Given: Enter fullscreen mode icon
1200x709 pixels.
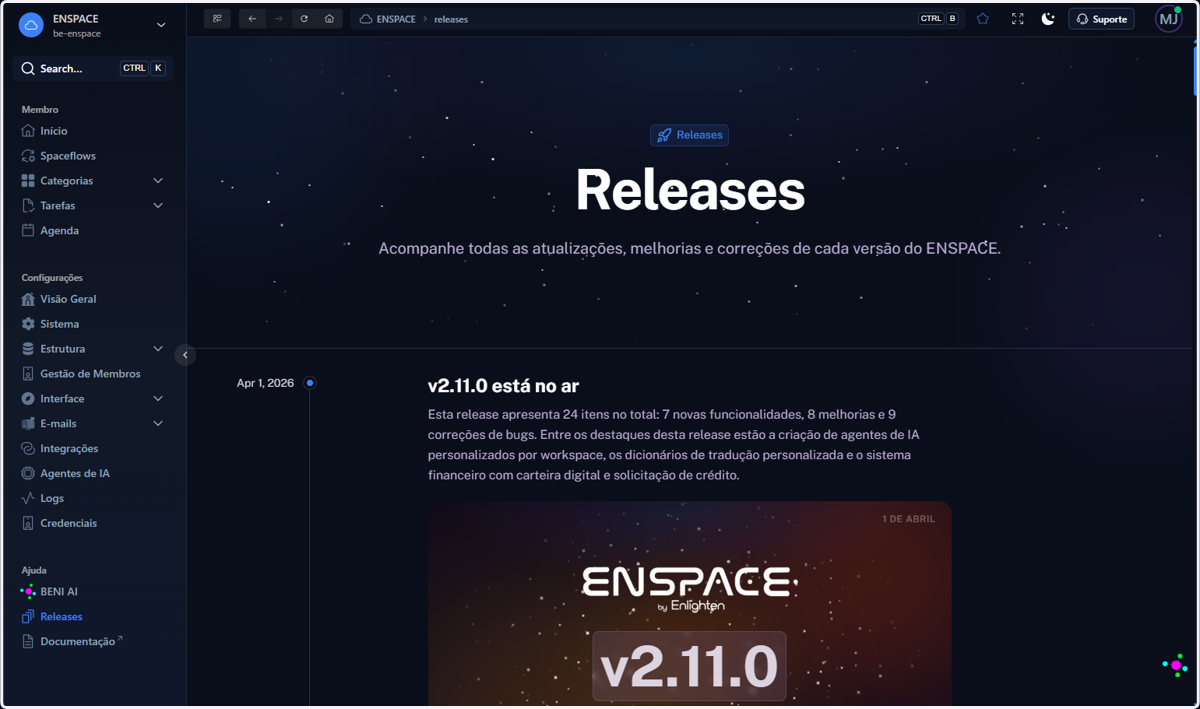Looking at the screenshot, I should 1017,19.
